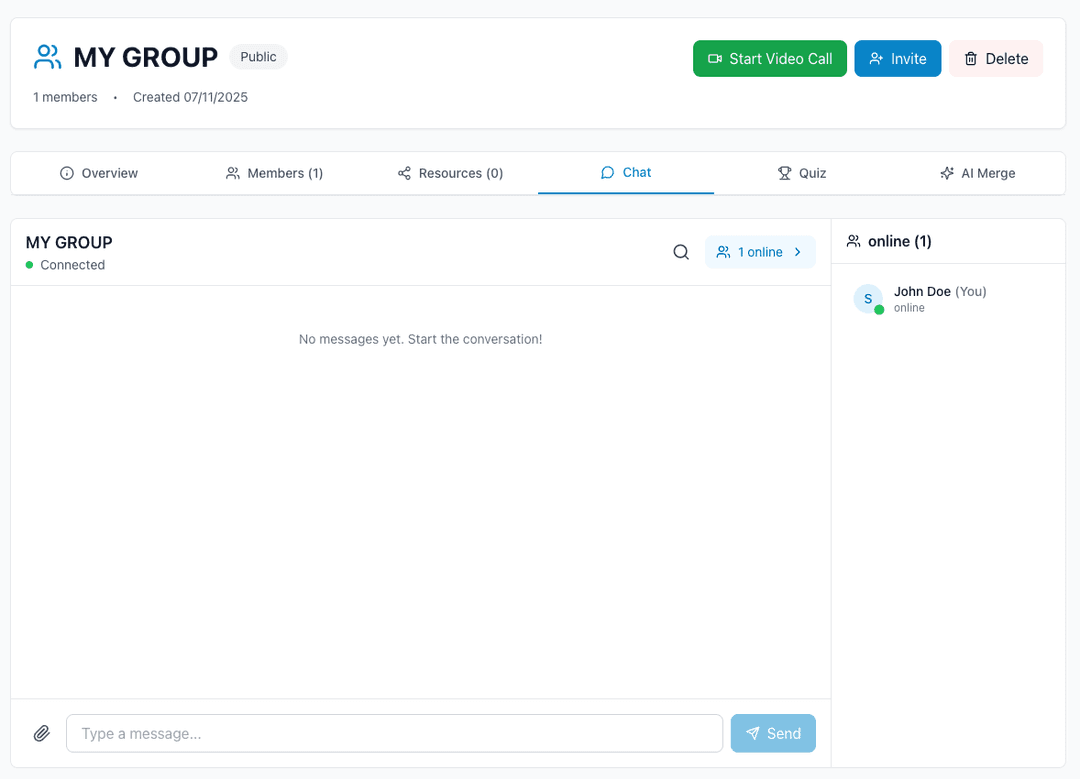Click the paperclip attach file icon
The width and height of the screenshot is (1080, 779).
(x=42, y=733)
